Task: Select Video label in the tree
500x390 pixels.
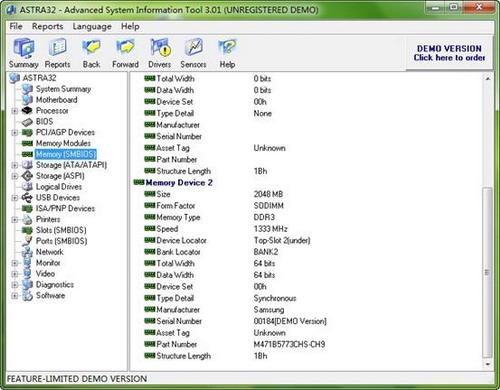Action: point(45,274)
